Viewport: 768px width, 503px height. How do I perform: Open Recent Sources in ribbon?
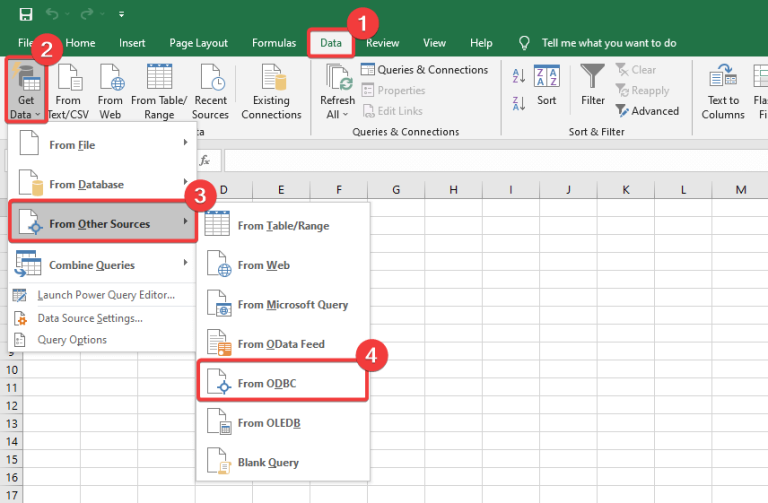(210, 79)
